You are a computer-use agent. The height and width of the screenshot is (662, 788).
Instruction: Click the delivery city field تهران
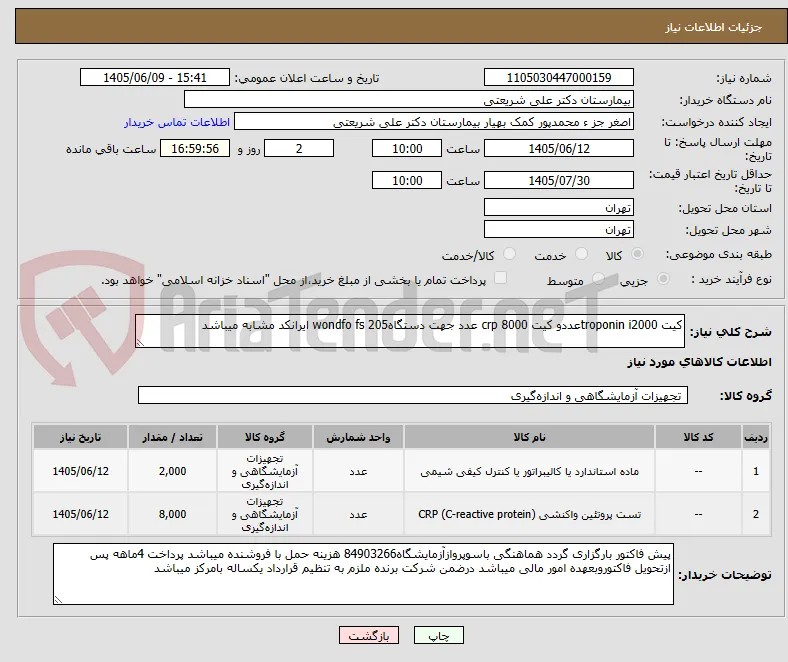tap(559, 229)
